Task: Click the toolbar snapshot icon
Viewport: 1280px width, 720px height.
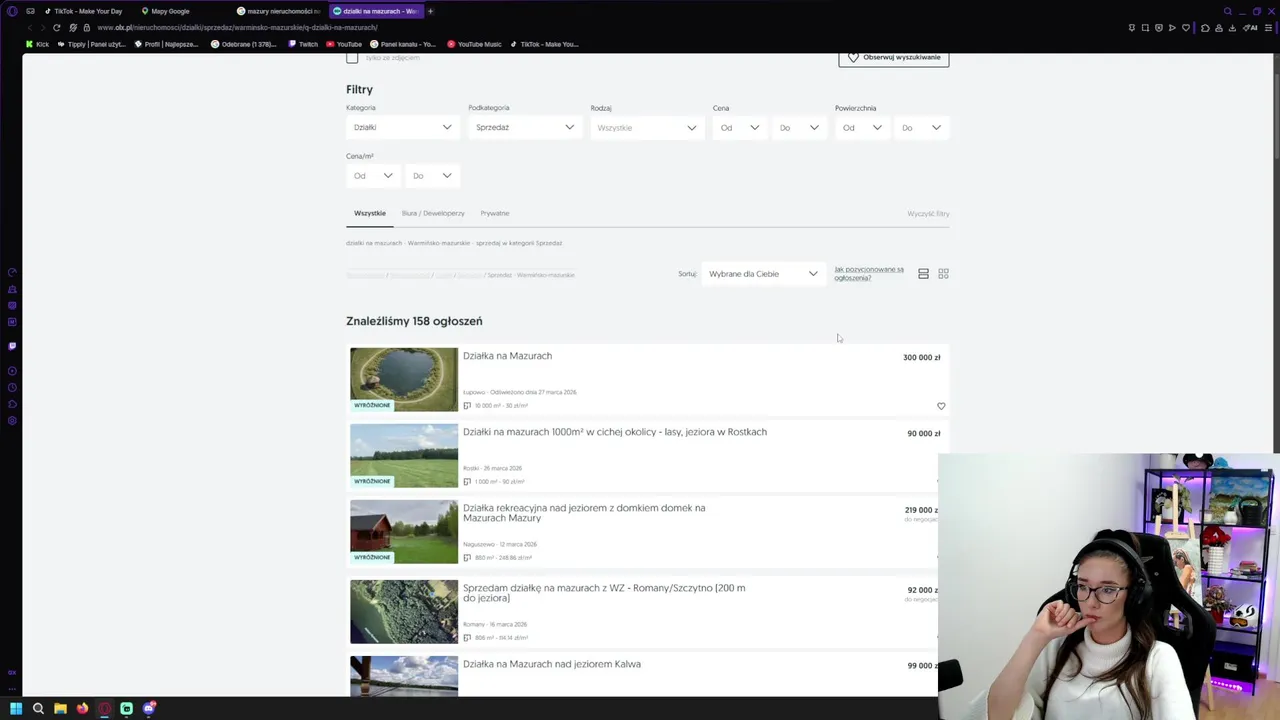Action: (1145, 28)
